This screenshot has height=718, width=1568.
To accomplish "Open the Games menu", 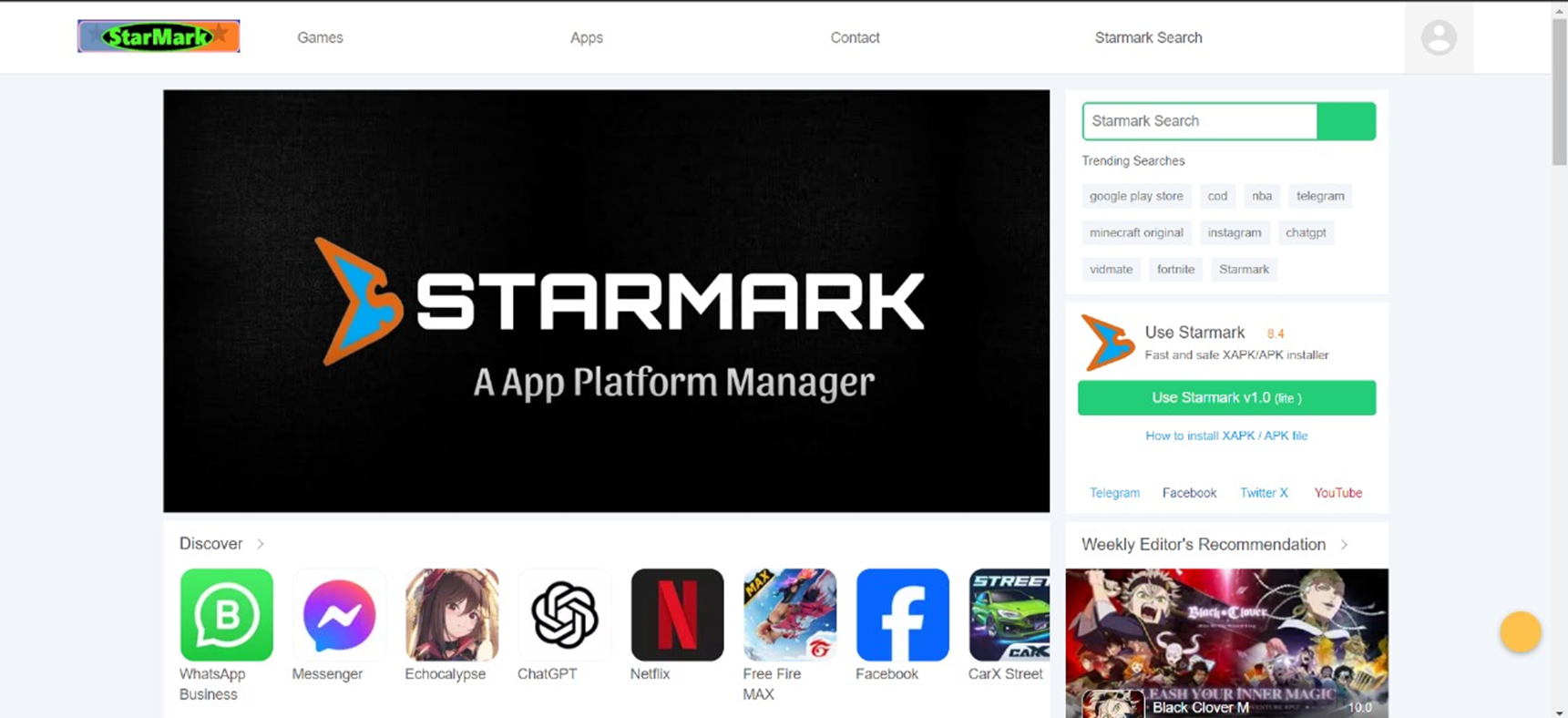I will [x=320, y=37].
